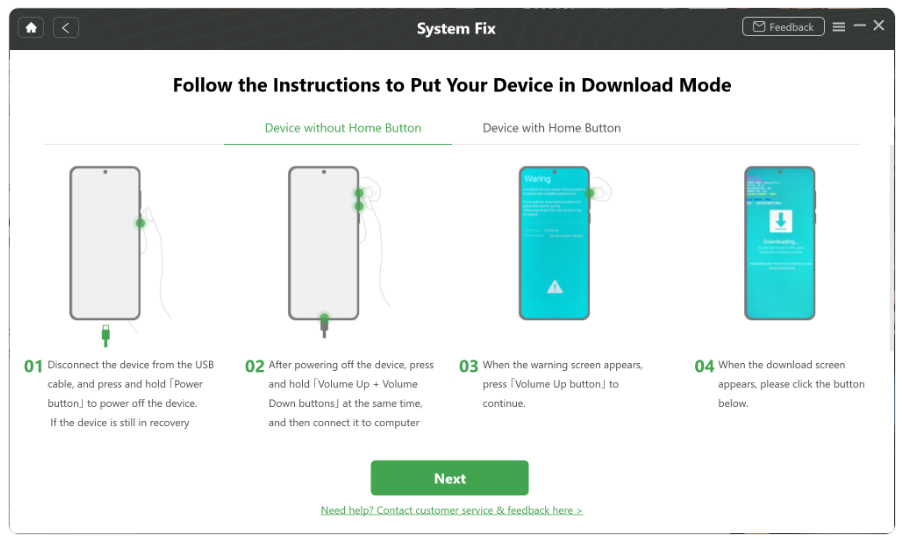Click the green 01 step number
Image resolution: width=905 pixels, height=539 pixels.
33,366
